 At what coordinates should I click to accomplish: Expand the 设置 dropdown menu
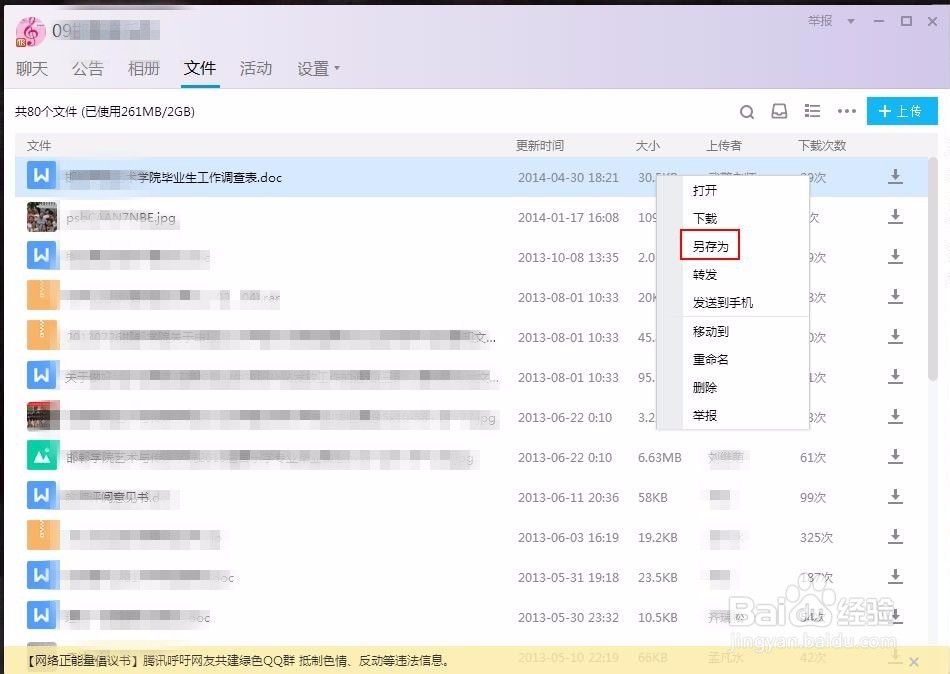click(x=318, y=69)
